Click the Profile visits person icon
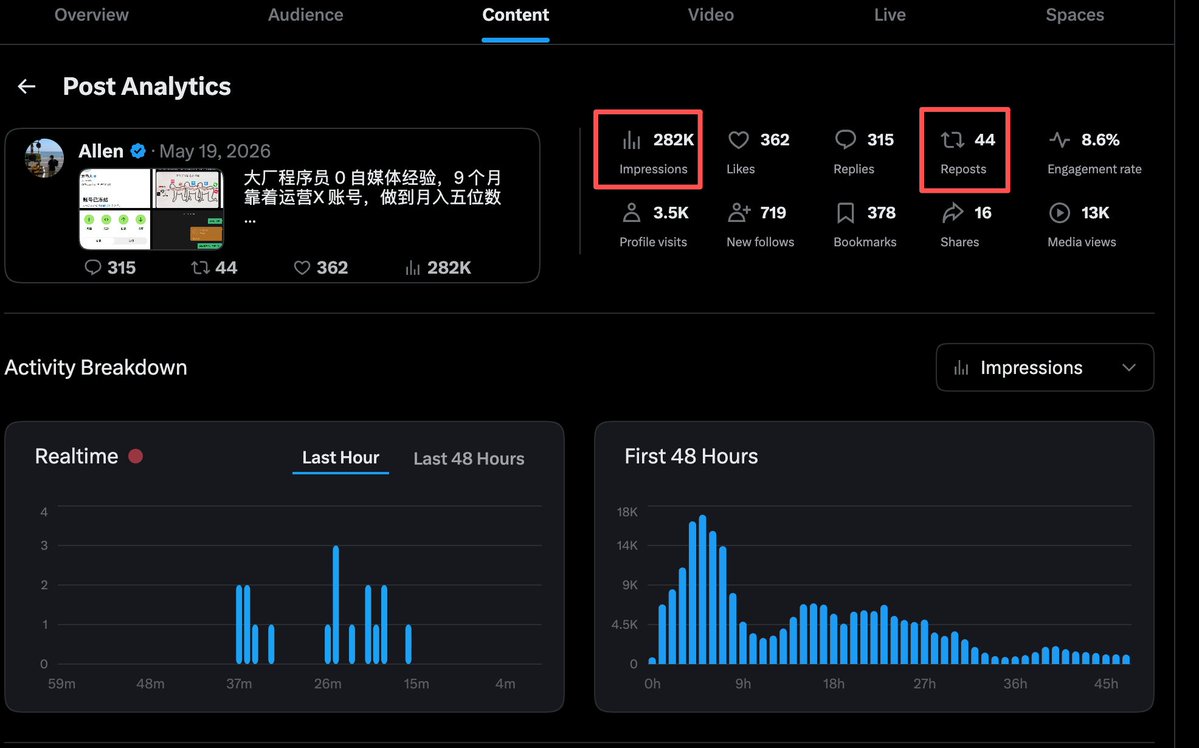The height and width of the screenshot is (748, 1199). point(632,213)
